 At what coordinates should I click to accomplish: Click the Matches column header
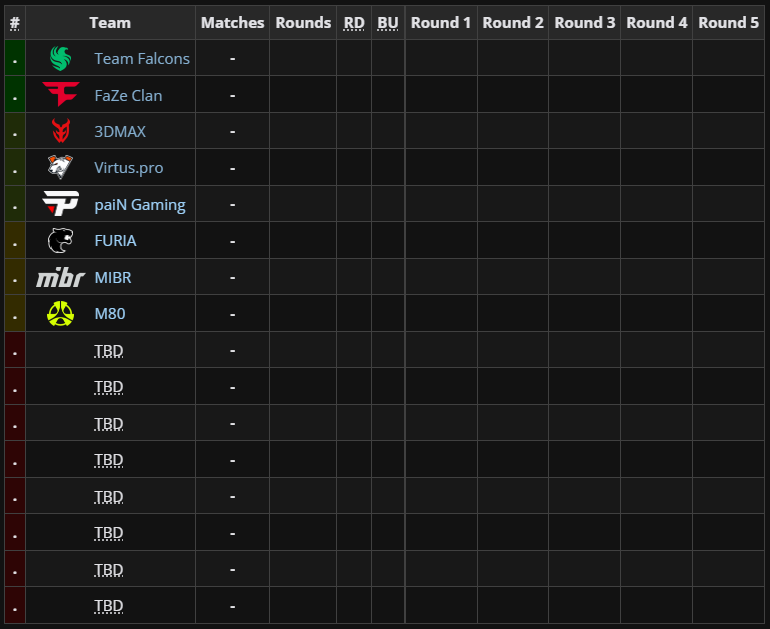pyautogui.click(x=232, y=23)
